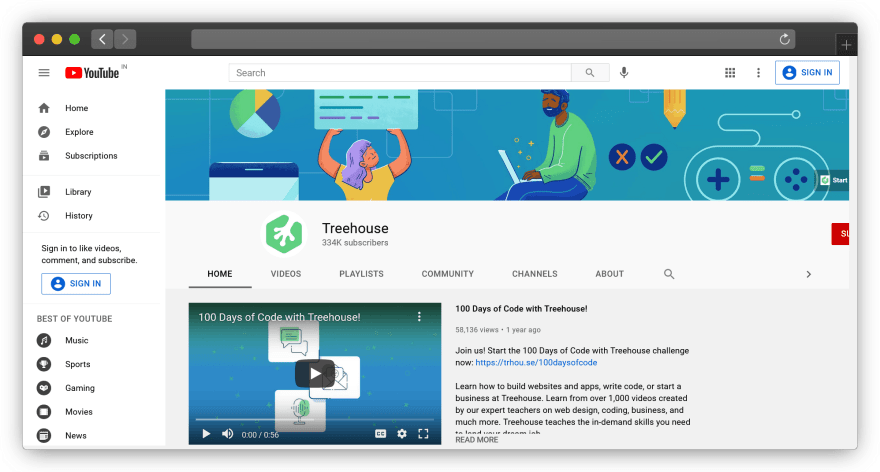Click the Music category icon
Screen dimensions: 880x472
point(44,341)
